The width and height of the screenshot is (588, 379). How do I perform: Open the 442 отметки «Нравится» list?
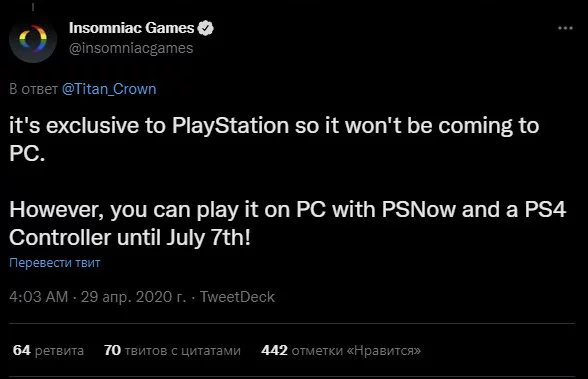point(341,351)
